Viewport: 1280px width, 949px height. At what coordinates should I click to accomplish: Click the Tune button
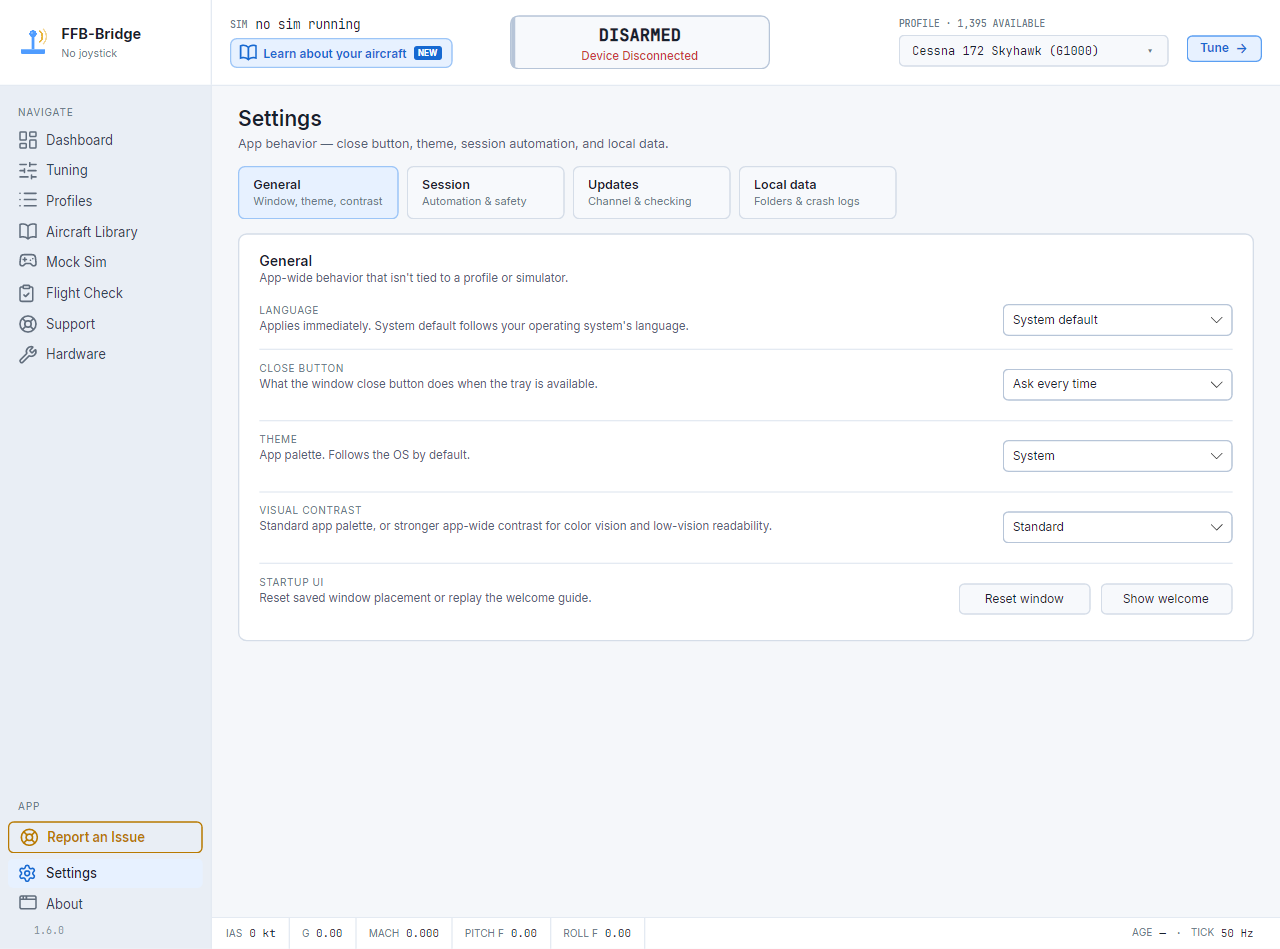point(1224,48)
